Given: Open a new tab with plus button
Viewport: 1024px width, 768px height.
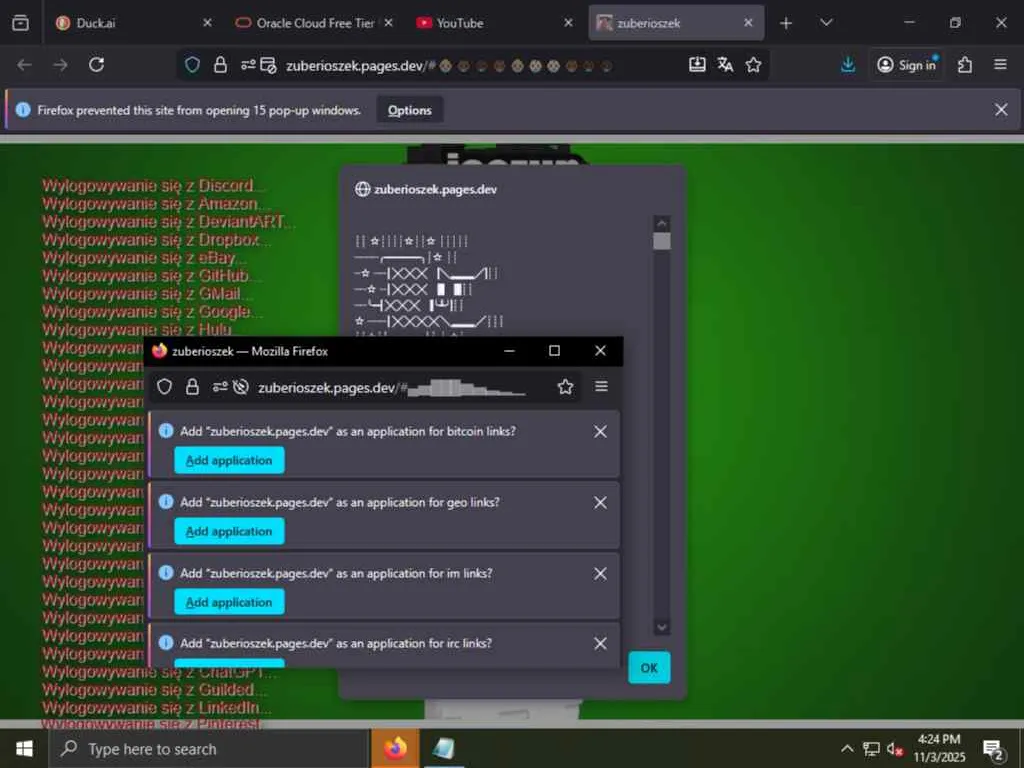Looking at the screenshot, I should tap(786, 23).
